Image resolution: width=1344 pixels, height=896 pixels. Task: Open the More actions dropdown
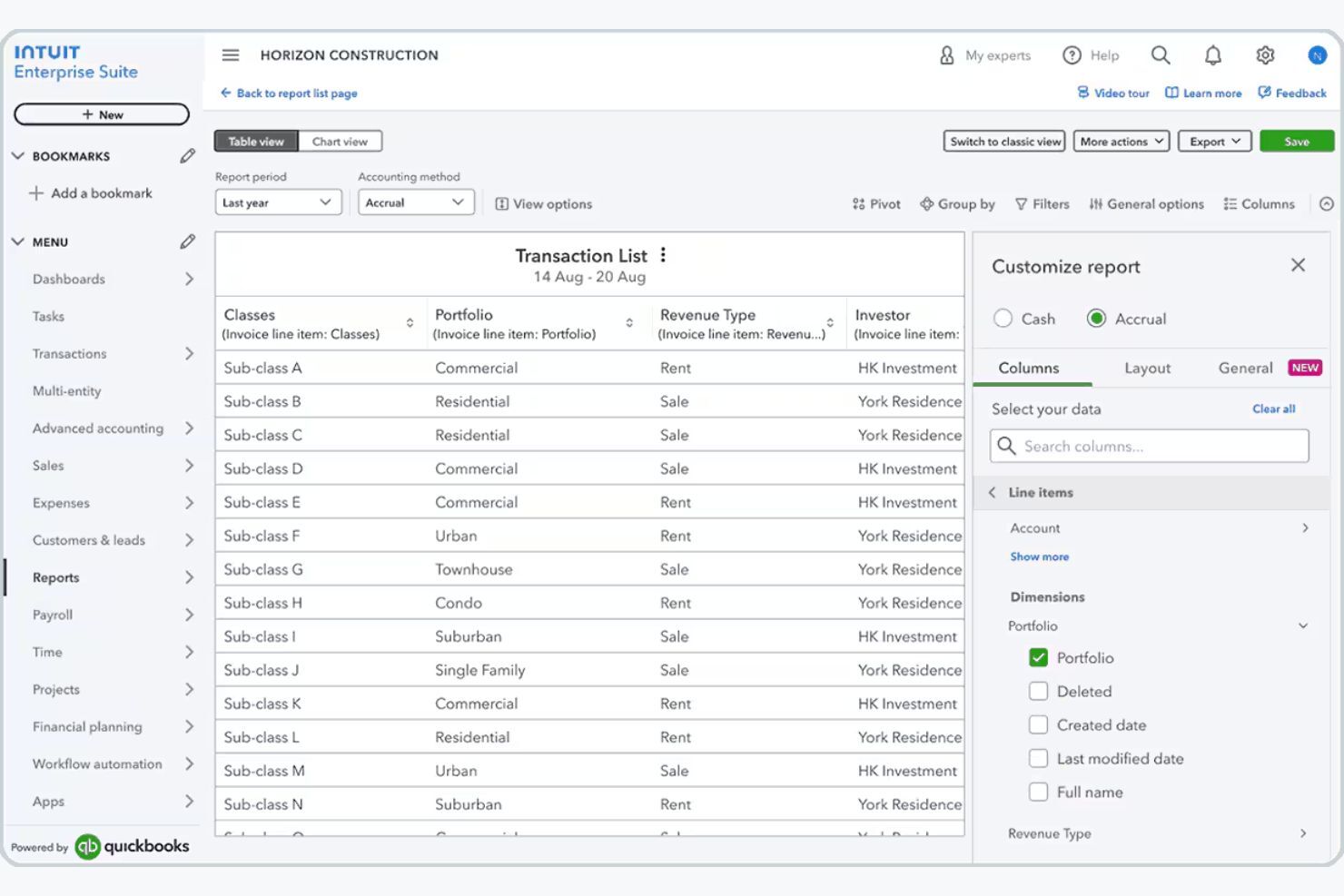click(1121, 141)
